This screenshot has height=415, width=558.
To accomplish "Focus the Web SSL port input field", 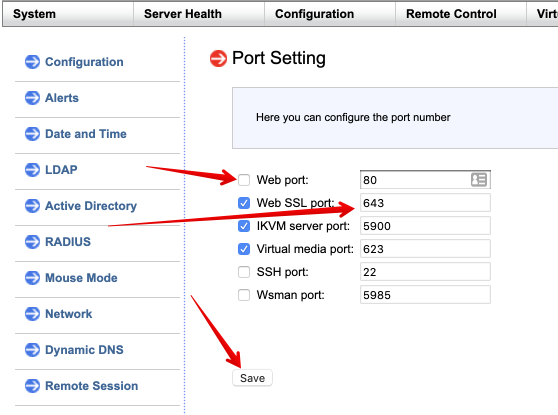I will [425, 203].
